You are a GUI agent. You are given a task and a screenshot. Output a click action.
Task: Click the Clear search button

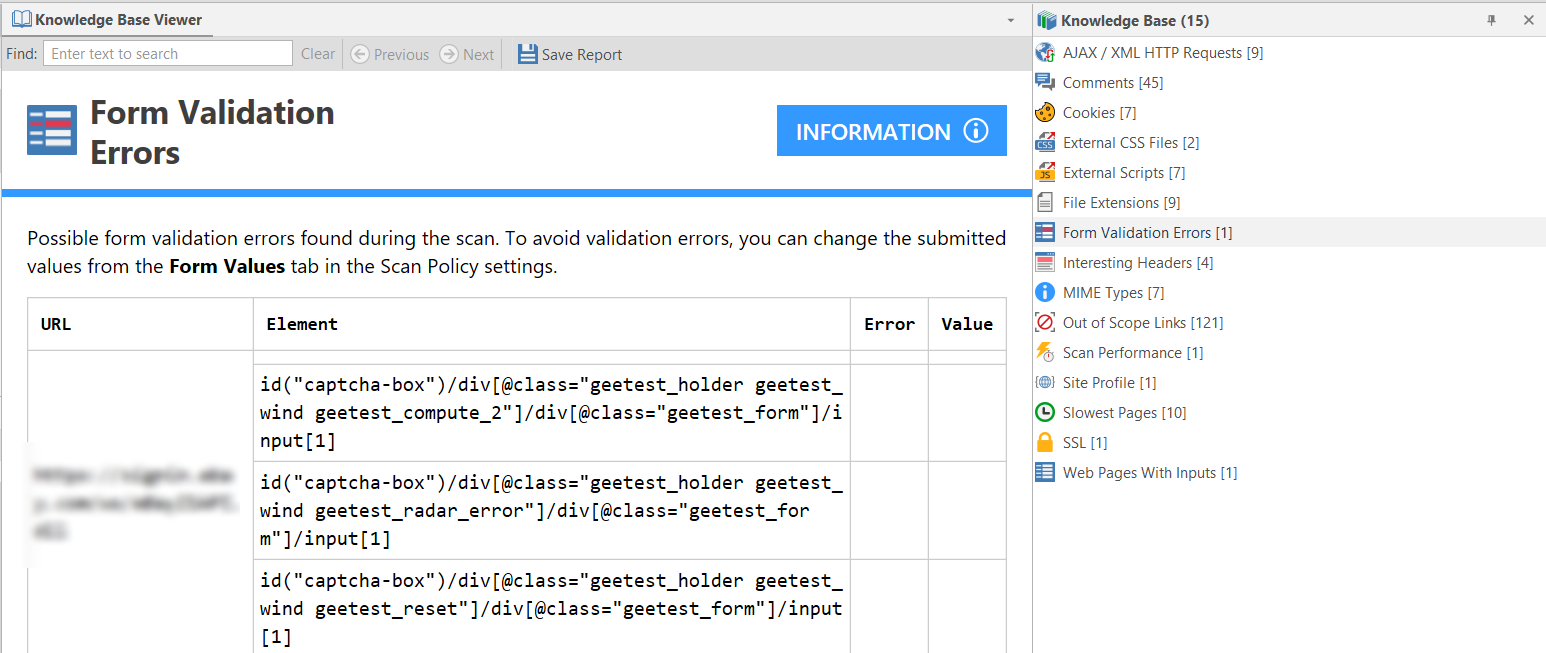pos(317,54)
